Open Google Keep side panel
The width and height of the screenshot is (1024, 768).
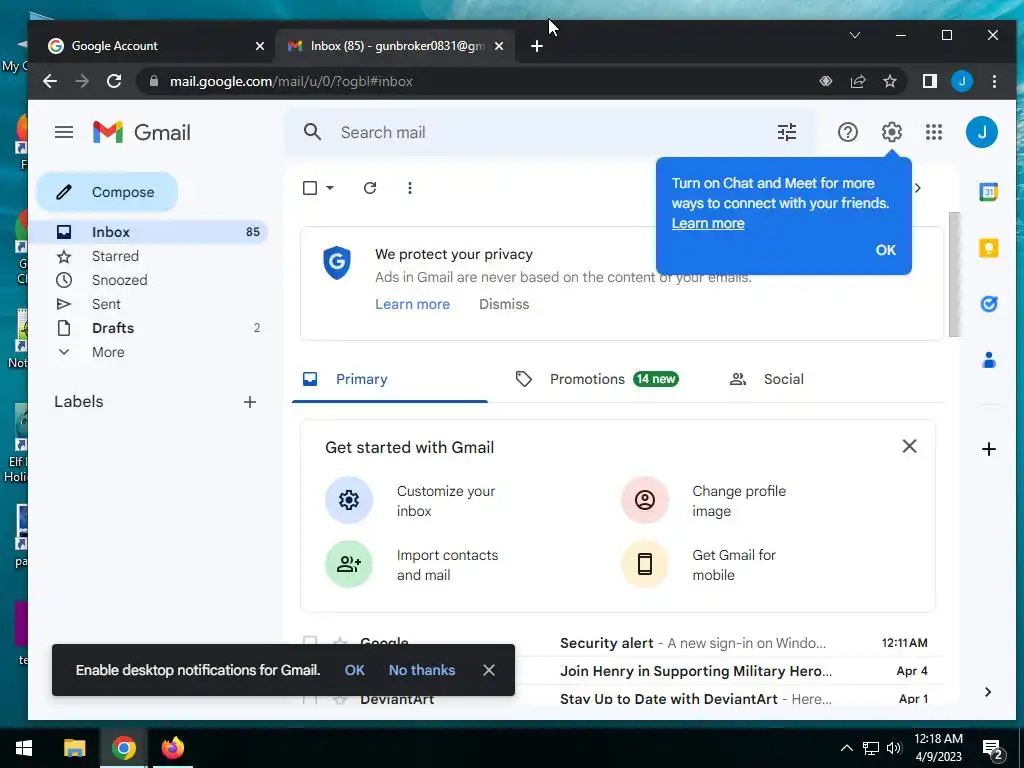[989, 248]
